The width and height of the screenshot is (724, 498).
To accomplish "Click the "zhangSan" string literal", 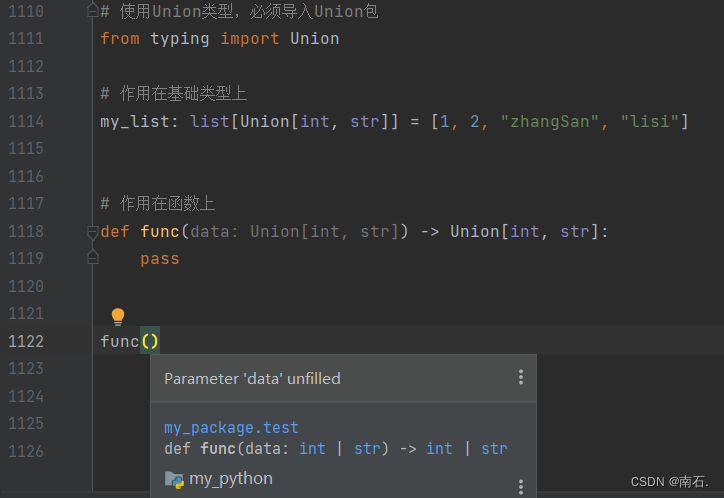I will coord(549,122).
